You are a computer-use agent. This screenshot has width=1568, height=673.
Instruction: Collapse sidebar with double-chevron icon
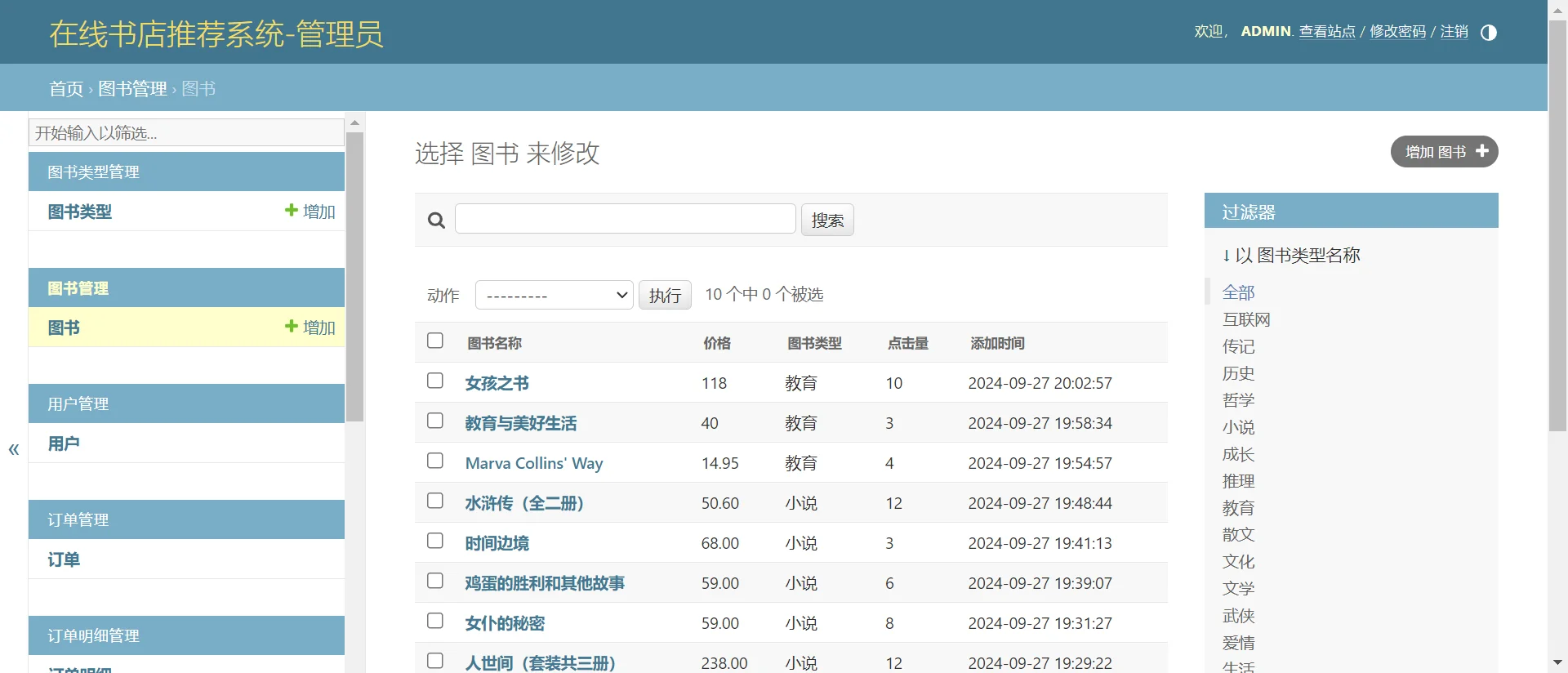(x=14, y=449)
